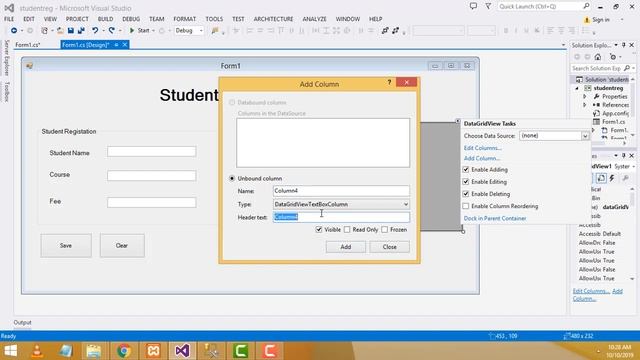The image size is (640, 360).
Task: Click the Navigate Backward toolbar icon
Action: (x=14, y=31)
